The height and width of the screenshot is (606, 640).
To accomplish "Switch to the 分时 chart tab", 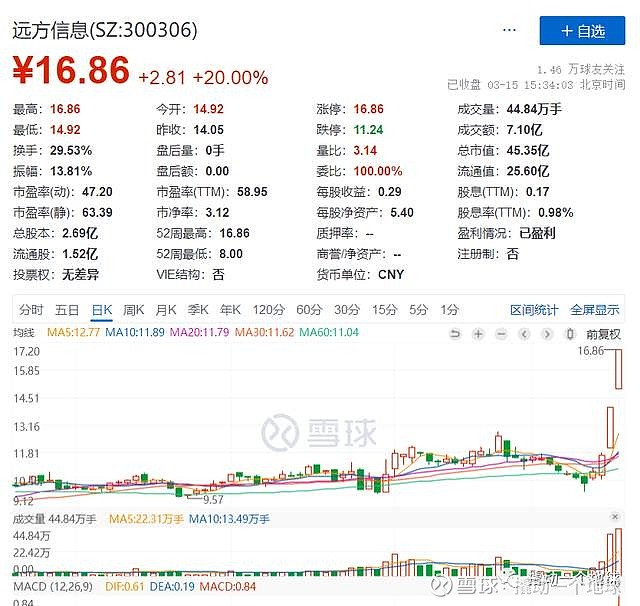I will [x=31, y=310].
